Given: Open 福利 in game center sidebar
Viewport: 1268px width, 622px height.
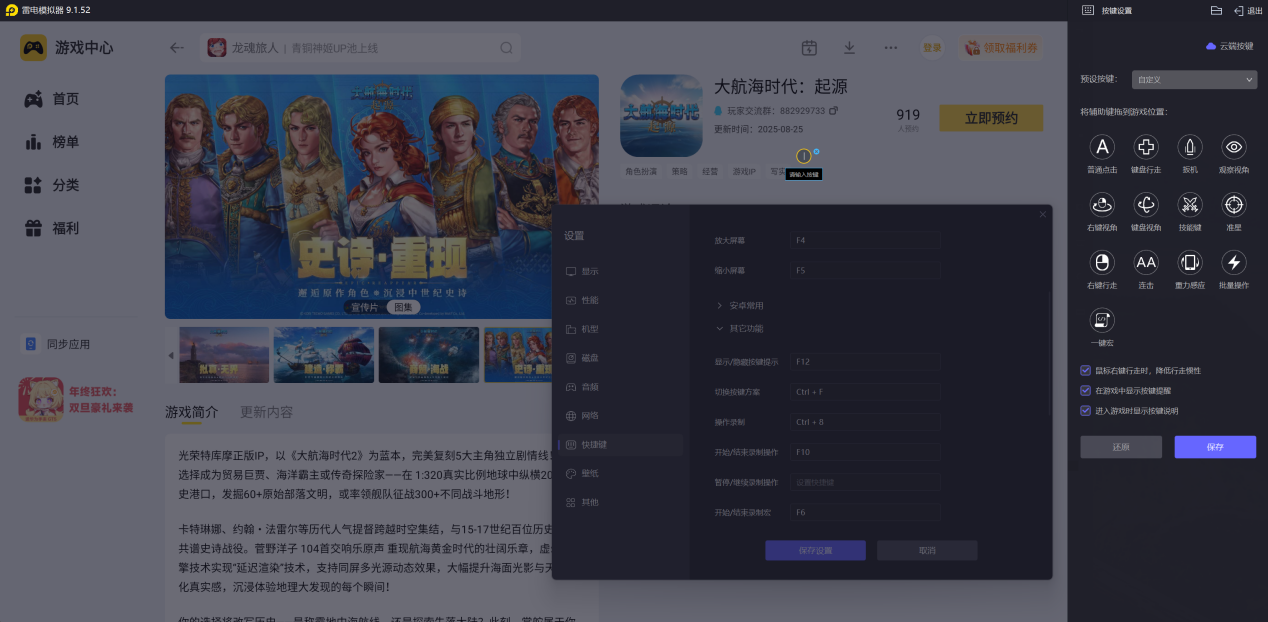Looking at the screenshot, I should click(52, 228).
